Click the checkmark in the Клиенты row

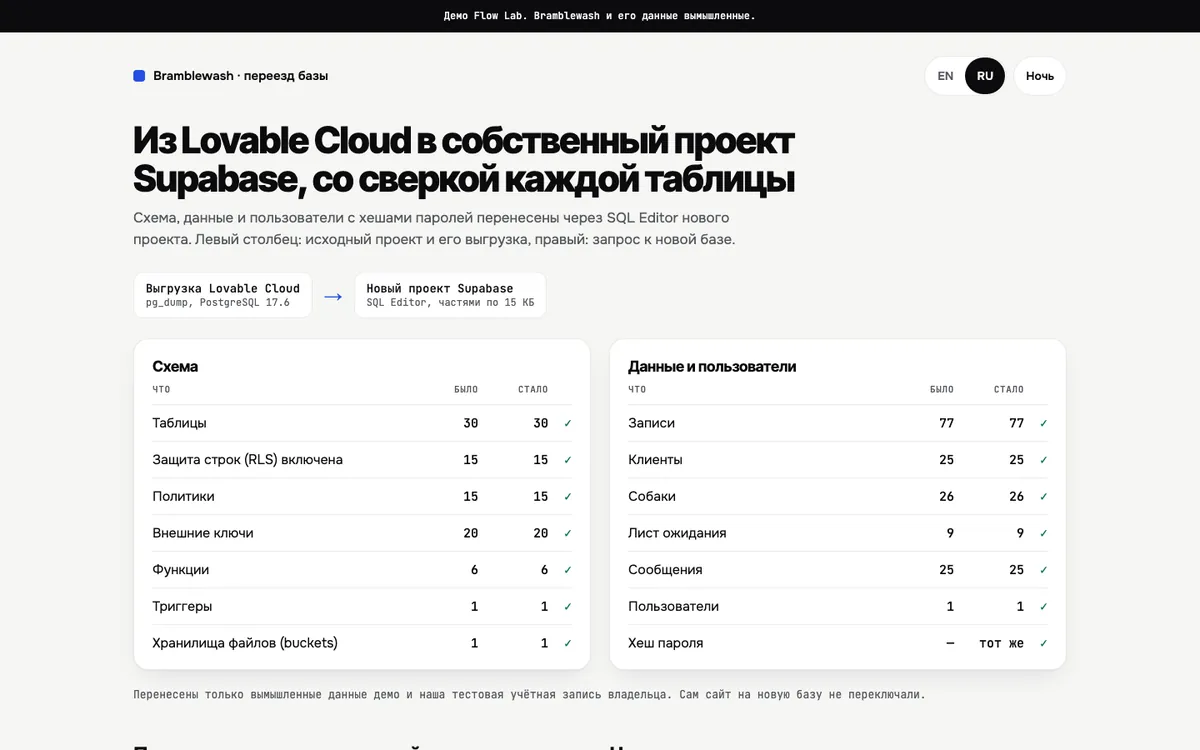tap(1044, 460)
